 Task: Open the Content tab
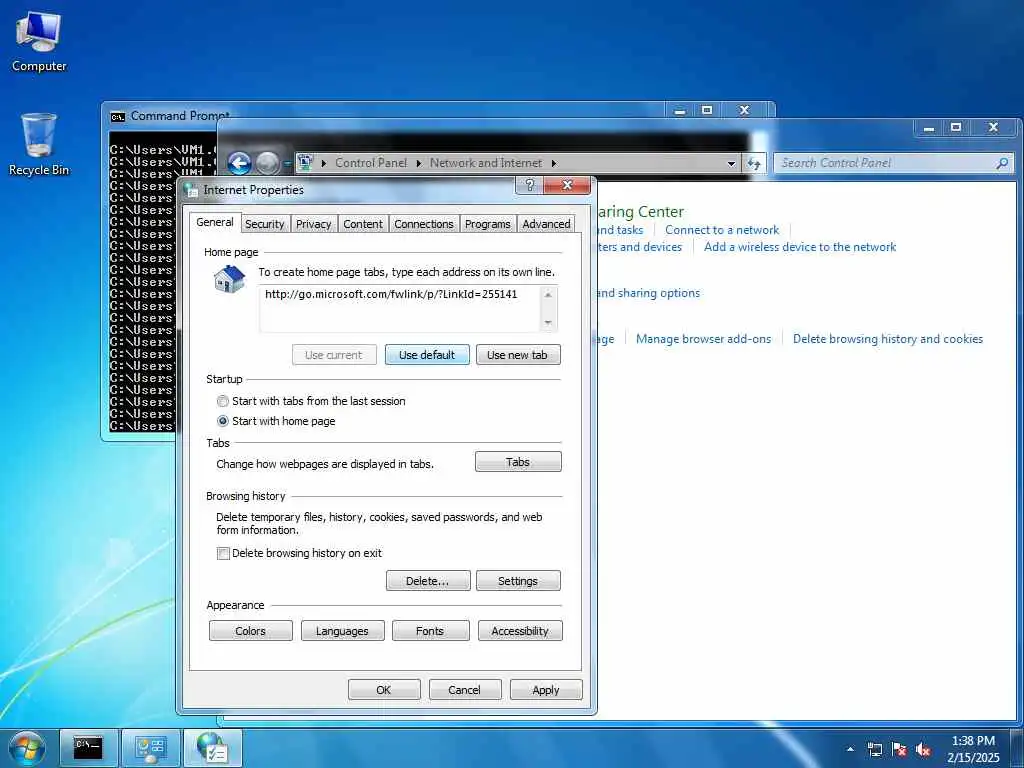click(363, 224)
